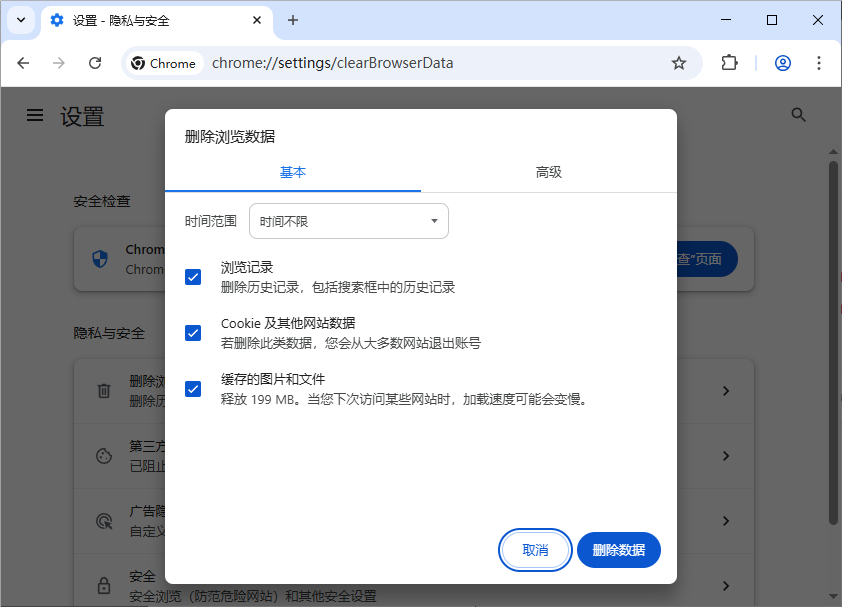Screen dimensions: 842x607
Task: Click the settings search magnifier icon
Action: (798, 115)
